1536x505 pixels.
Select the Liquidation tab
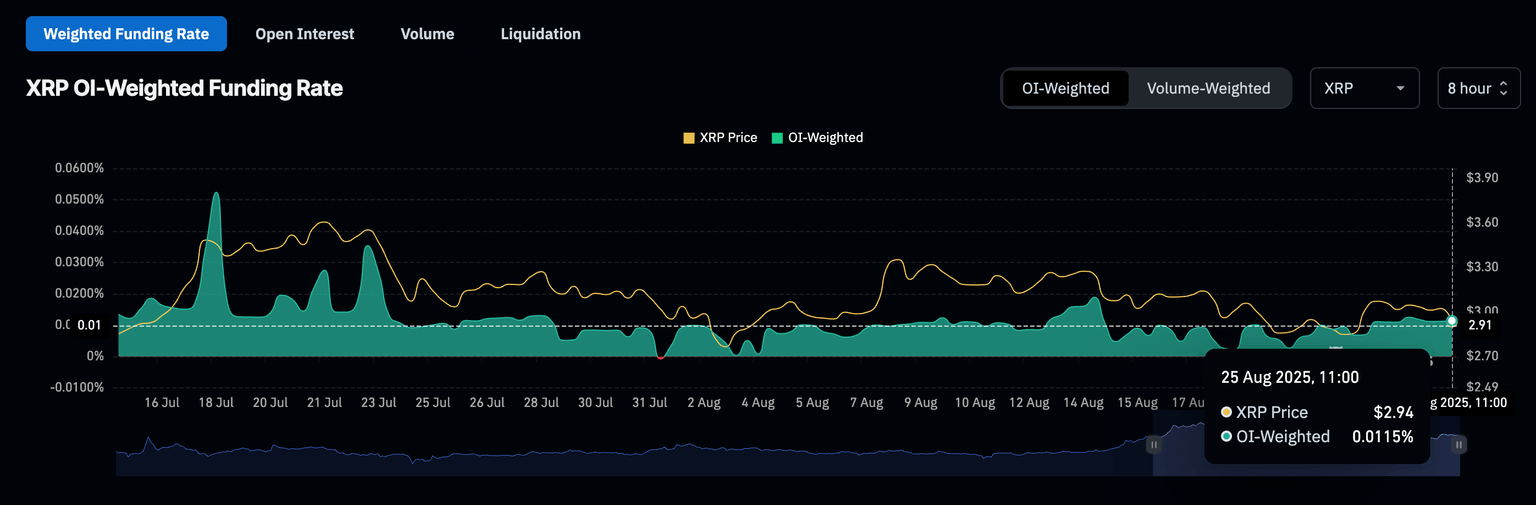[x=540, y=34]
